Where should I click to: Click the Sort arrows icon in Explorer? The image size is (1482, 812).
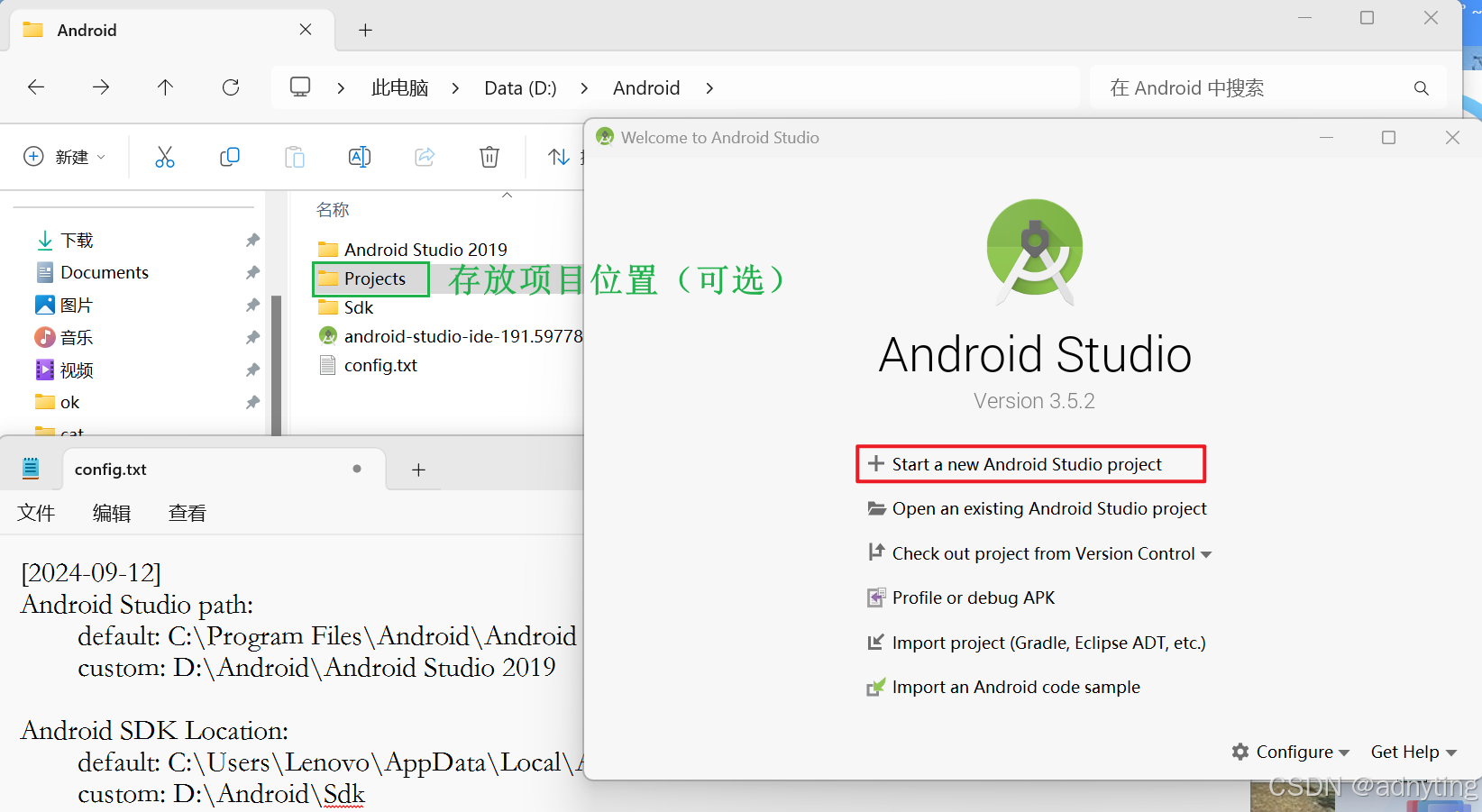point(559,157)
